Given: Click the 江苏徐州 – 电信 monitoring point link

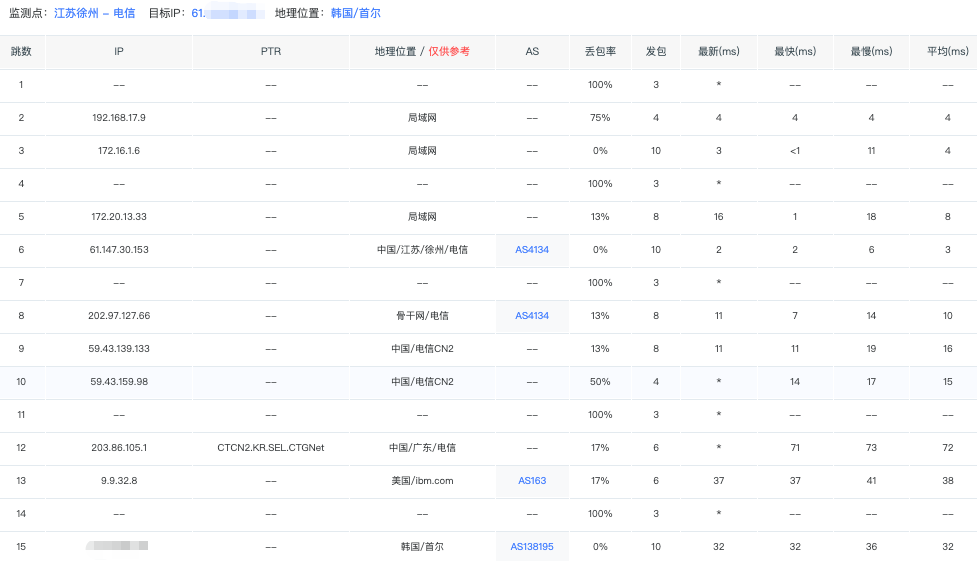Looking at the screenshot, I should click(x=94, y=13).
